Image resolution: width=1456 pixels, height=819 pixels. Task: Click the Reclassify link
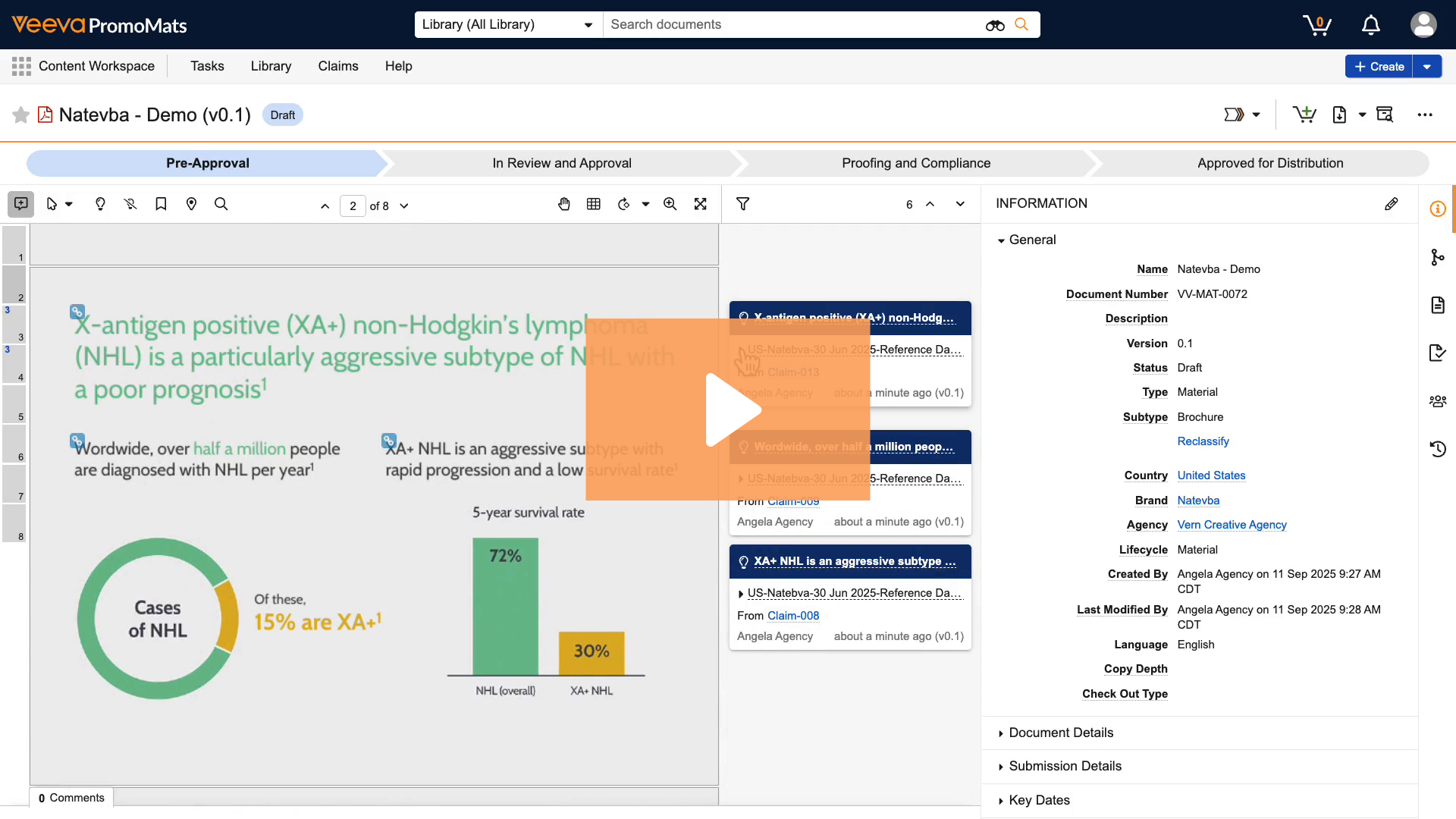1203,441
